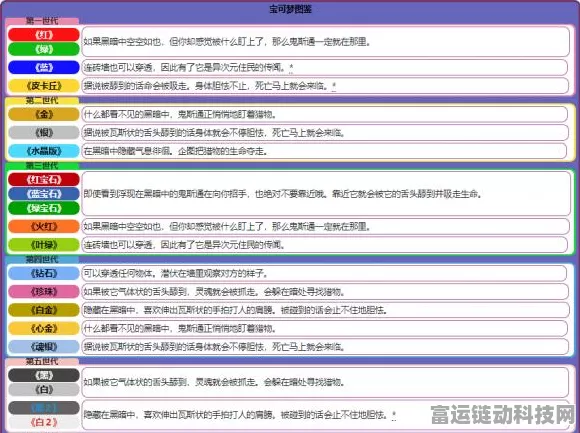Click the 《金》 version label

tap(44, 114)
